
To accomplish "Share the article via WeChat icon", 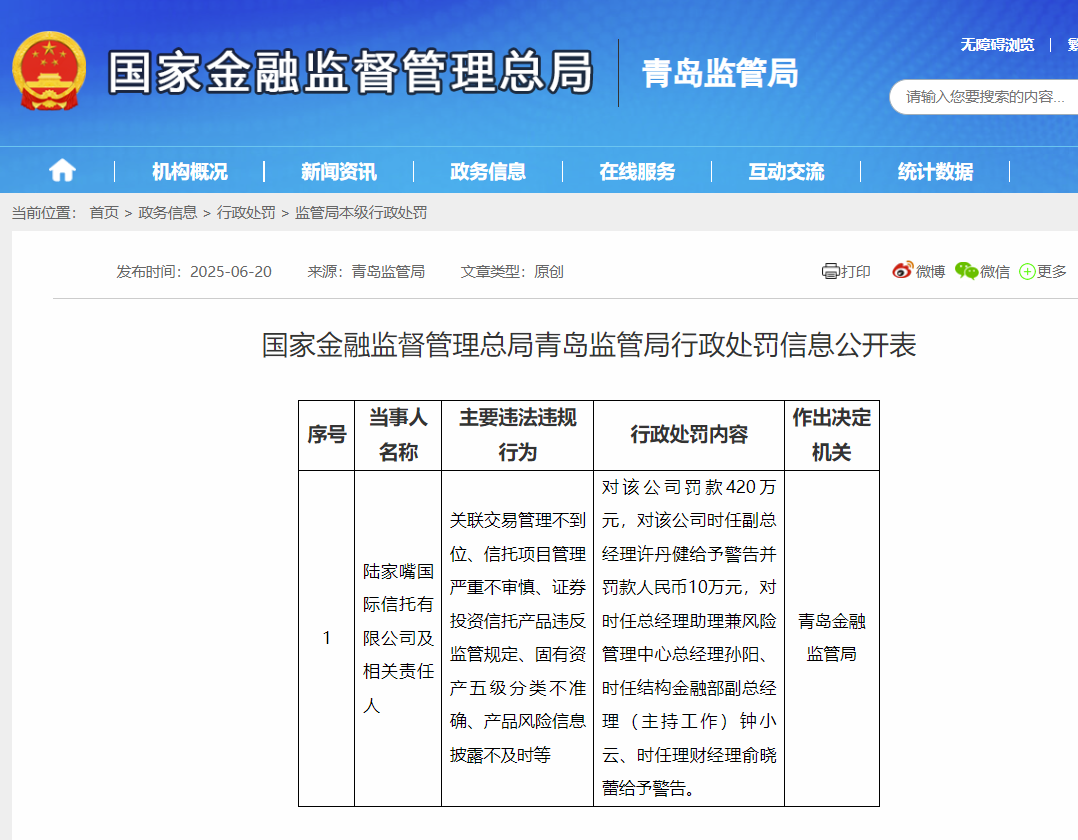I will pyautogui.click(x=966, y=271).
